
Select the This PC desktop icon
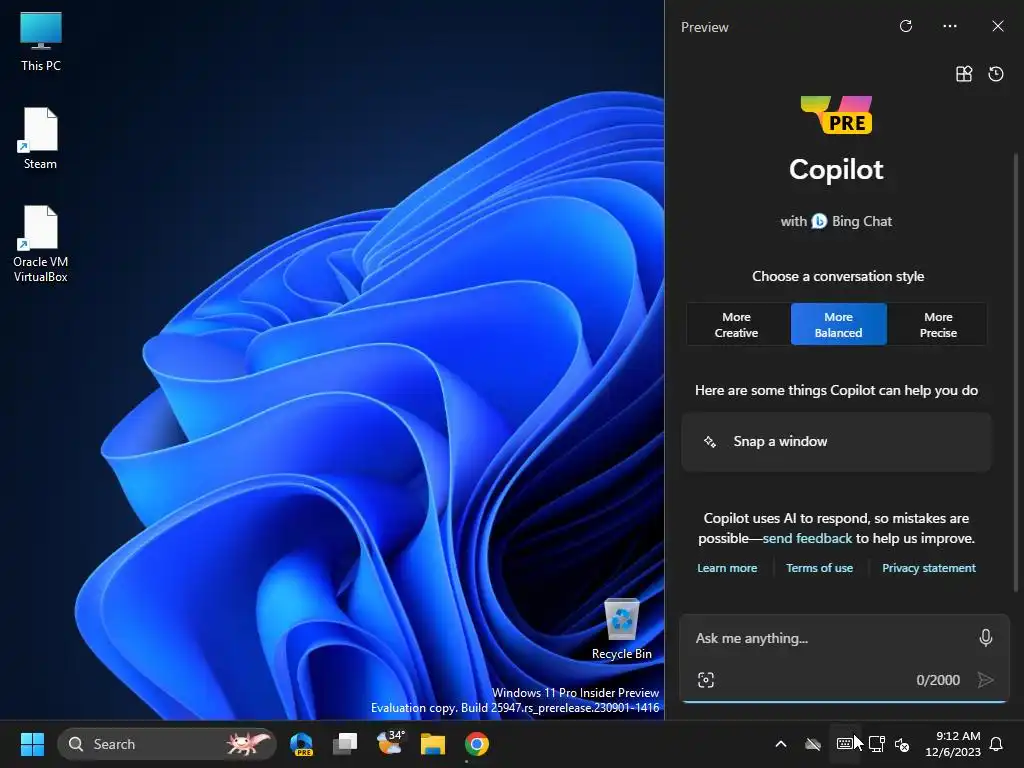(x=40, y=42)
